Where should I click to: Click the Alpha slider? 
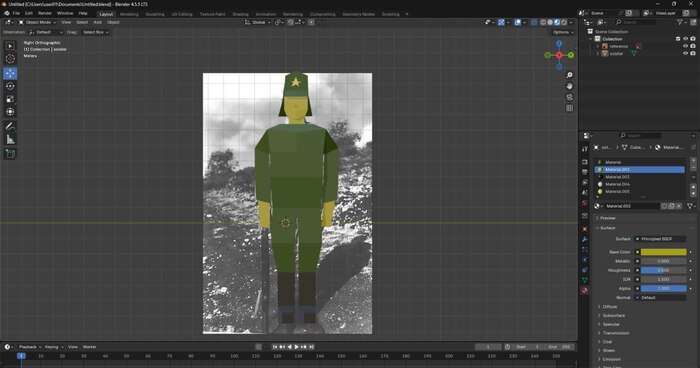tap(663, 289)
